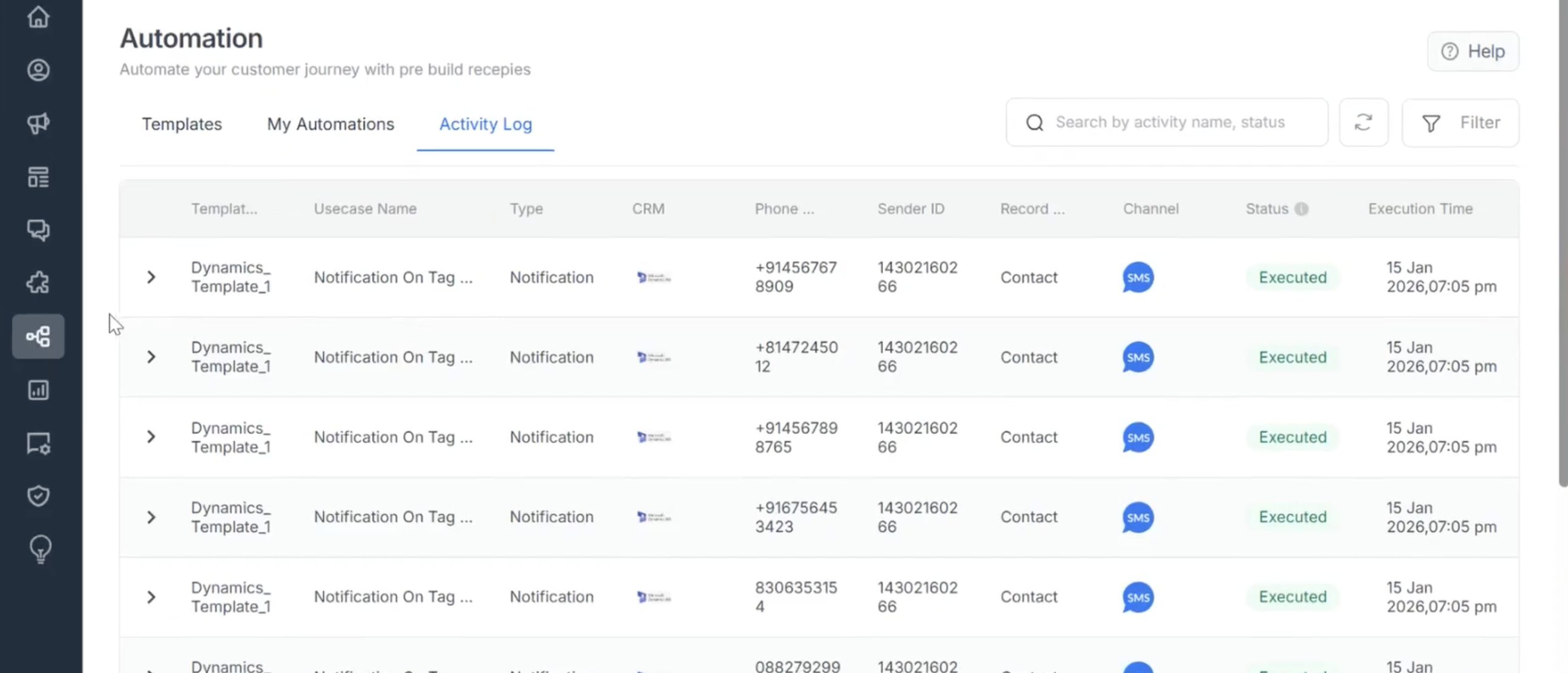Expand the row with phone 8306353154
This screenshot has height=673, width=1568.
coord(151,597)
